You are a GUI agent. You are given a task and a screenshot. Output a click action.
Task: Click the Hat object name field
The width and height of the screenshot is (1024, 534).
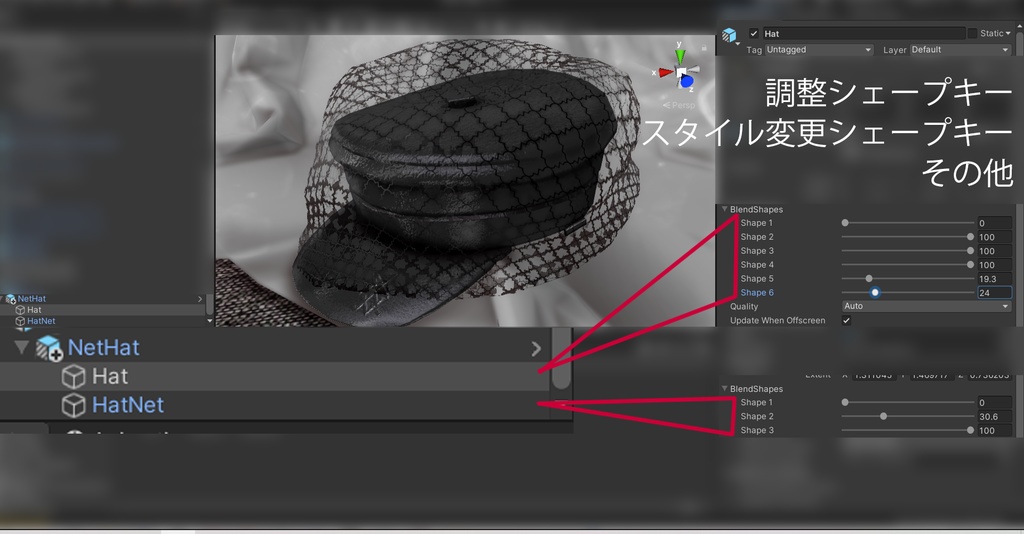pyautogui.click(x=863, y=33)
